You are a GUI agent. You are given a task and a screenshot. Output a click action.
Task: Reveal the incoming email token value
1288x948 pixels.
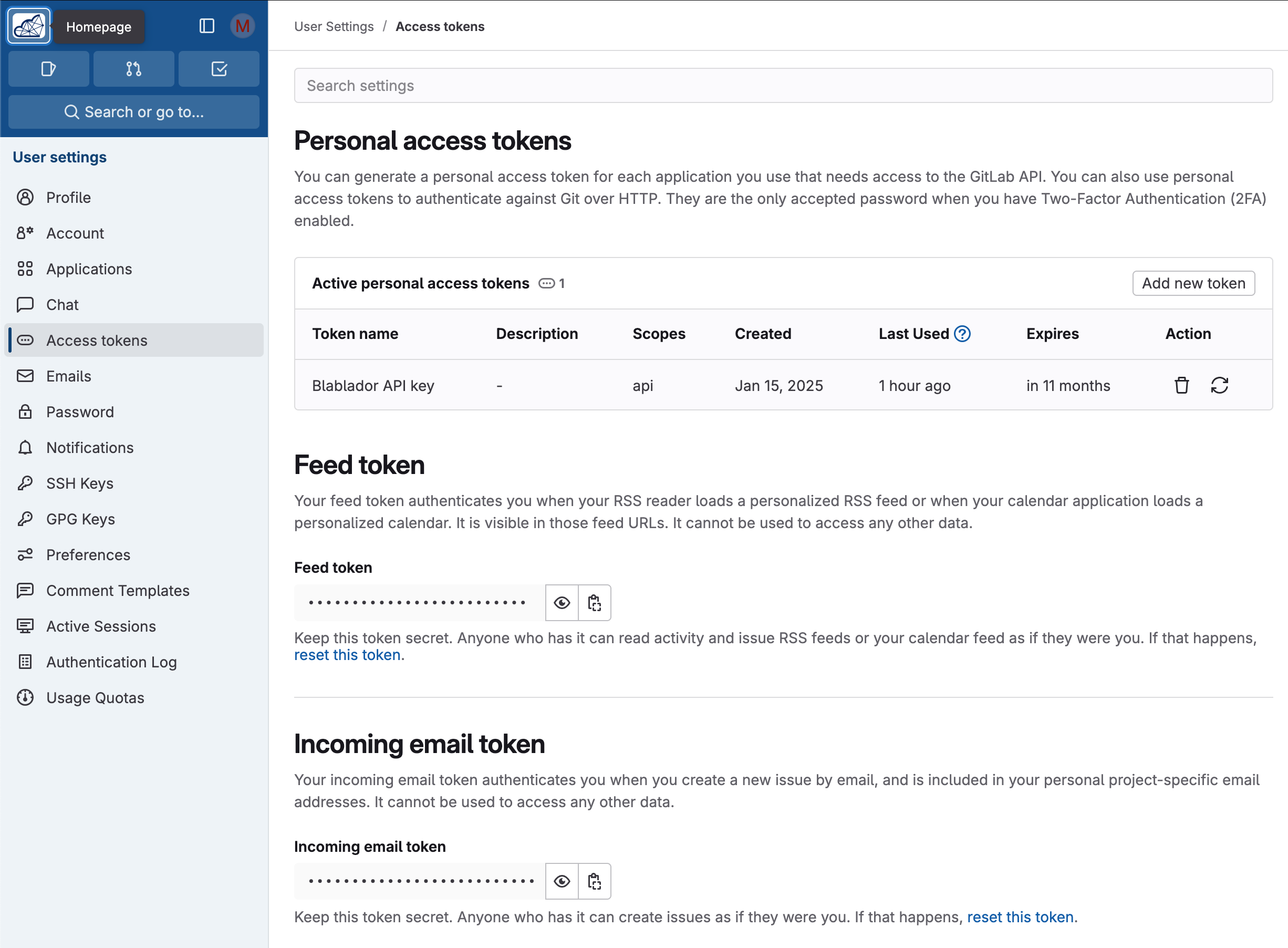pyautogui.click(x=562, y=881)
